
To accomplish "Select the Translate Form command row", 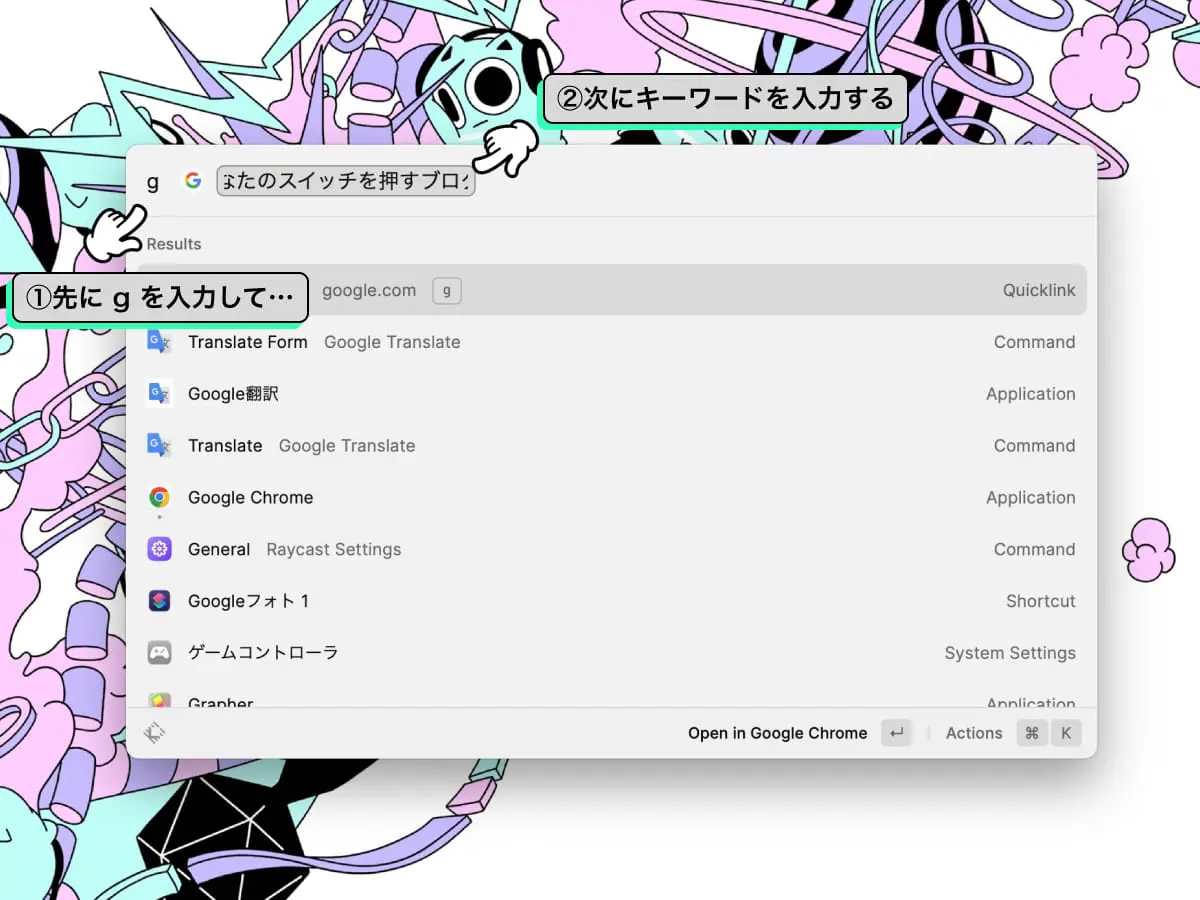I will point(611,342).
